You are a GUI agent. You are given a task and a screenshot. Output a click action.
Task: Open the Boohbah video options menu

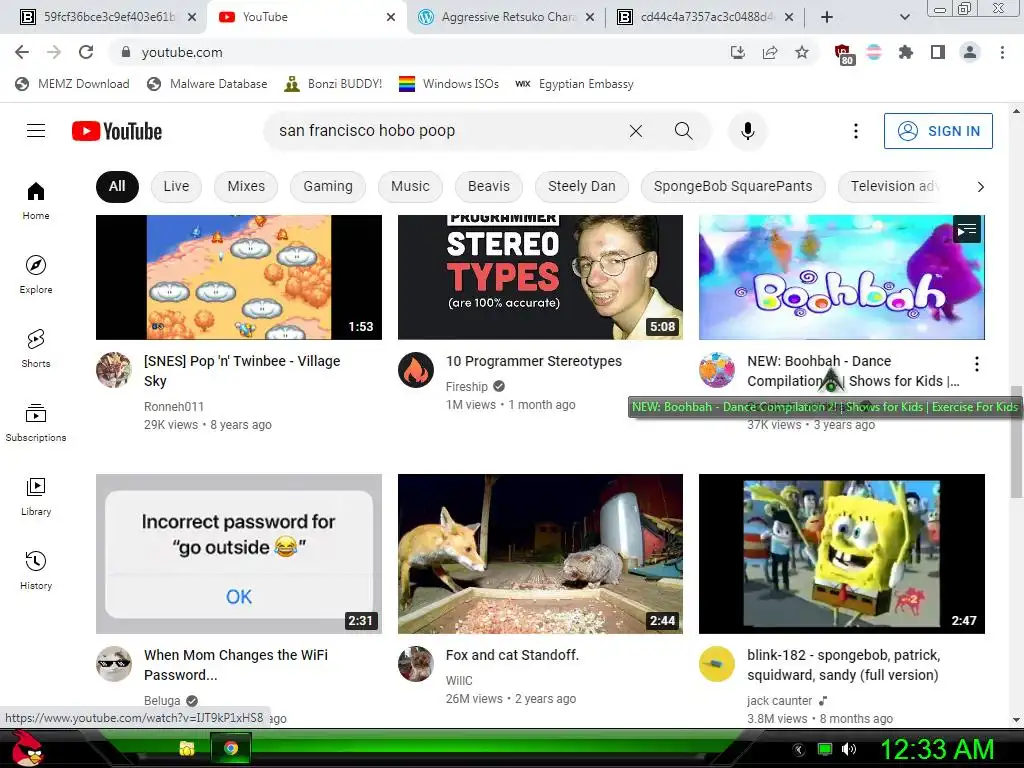click(976, 364)
